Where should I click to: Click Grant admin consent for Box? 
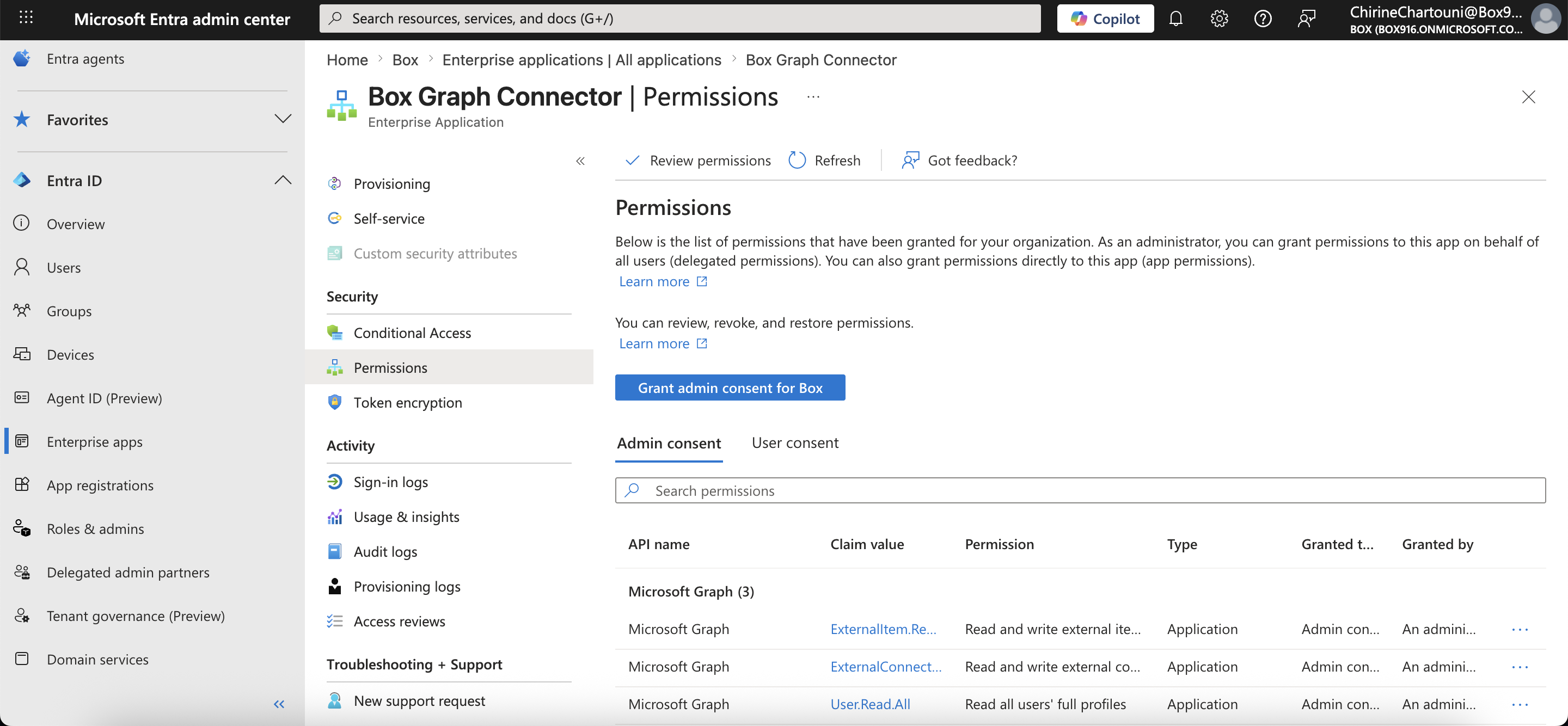pos(729,387)
